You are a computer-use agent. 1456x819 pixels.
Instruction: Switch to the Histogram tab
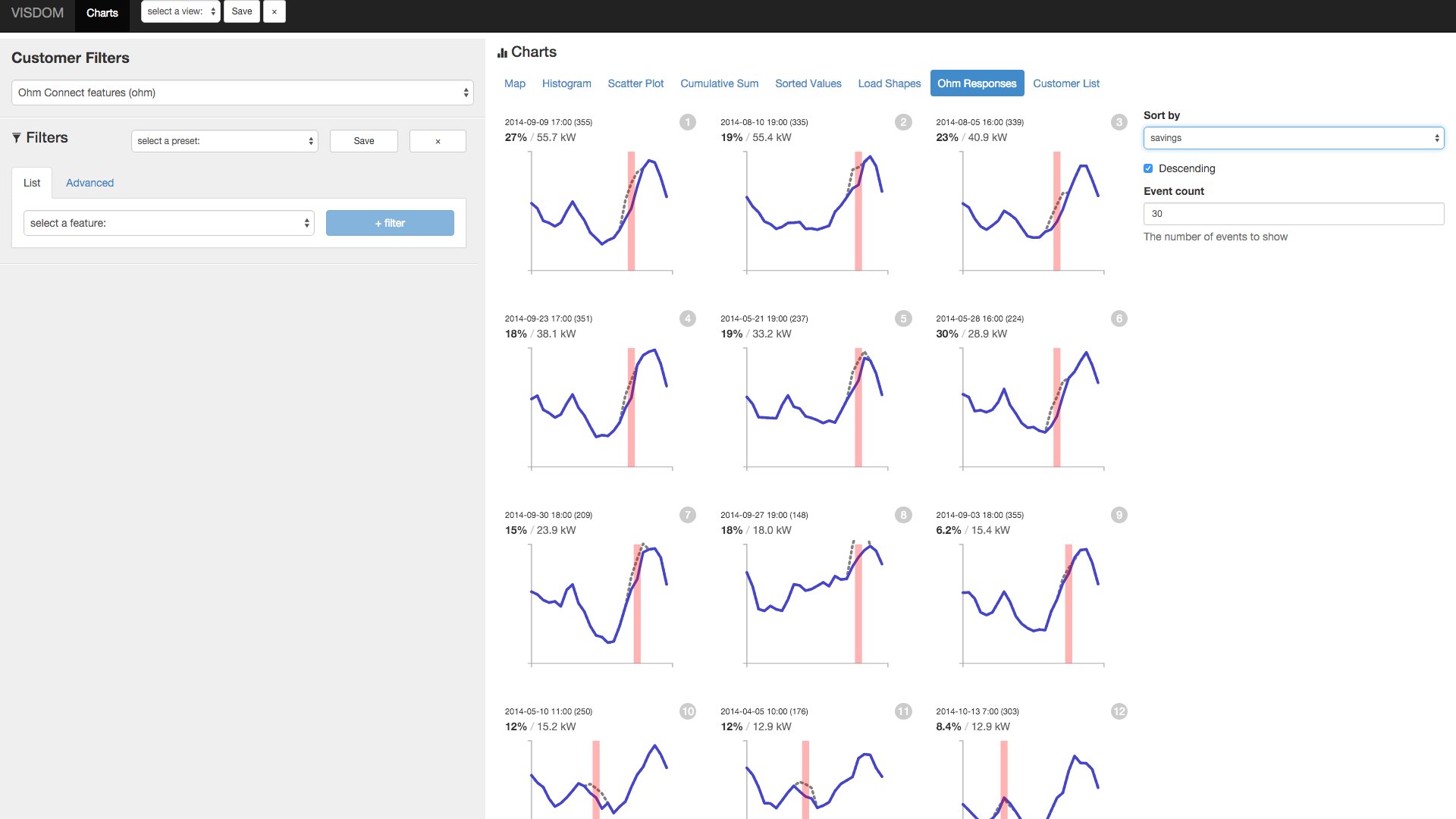click(566, 83)
